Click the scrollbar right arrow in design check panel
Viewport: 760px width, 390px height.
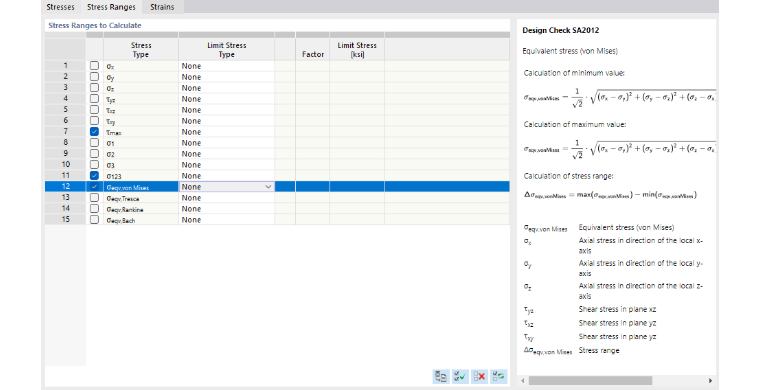(710, 381)
